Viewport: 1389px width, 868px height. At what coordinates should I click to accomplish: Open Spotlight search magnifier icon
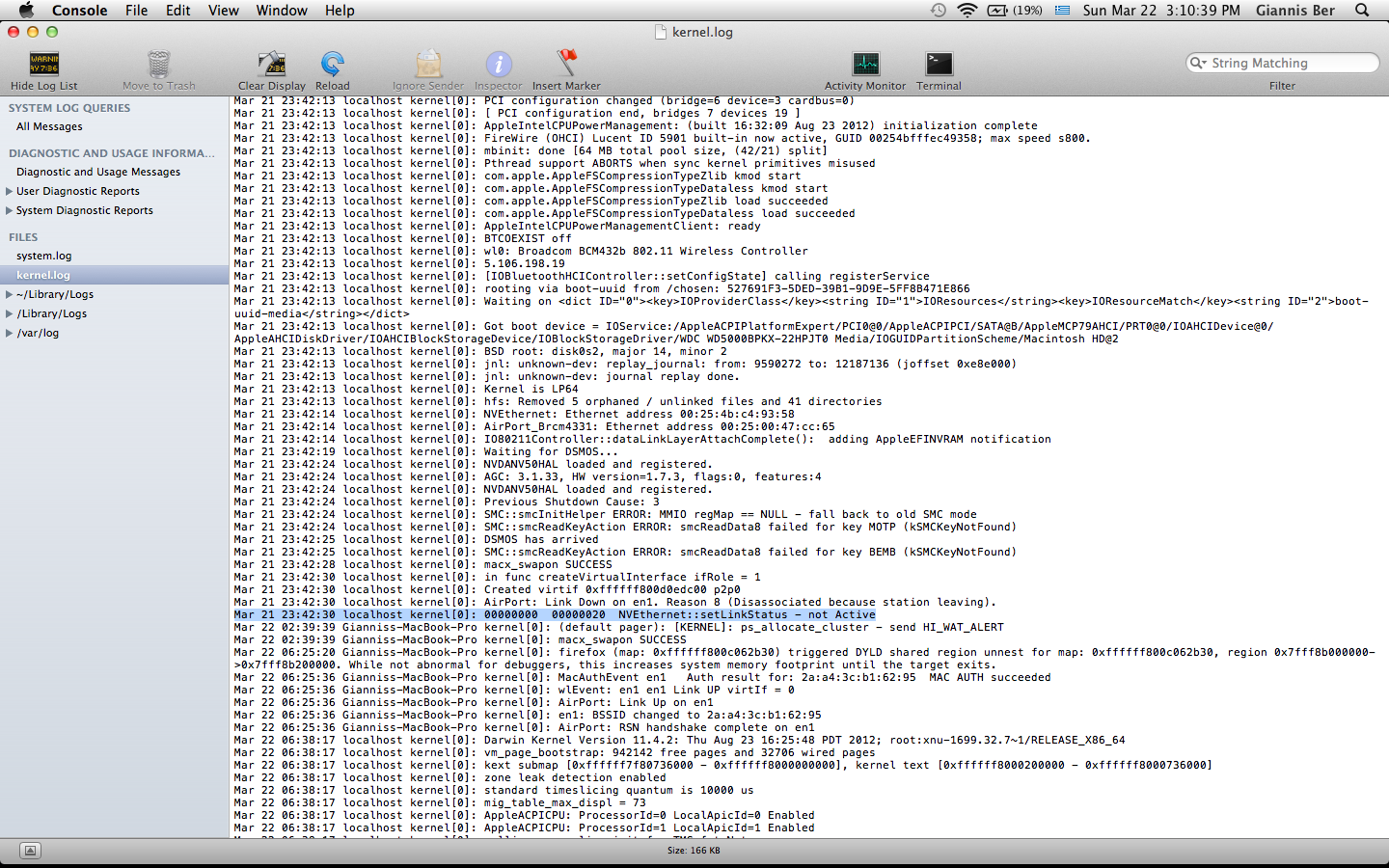point(1362,10)
